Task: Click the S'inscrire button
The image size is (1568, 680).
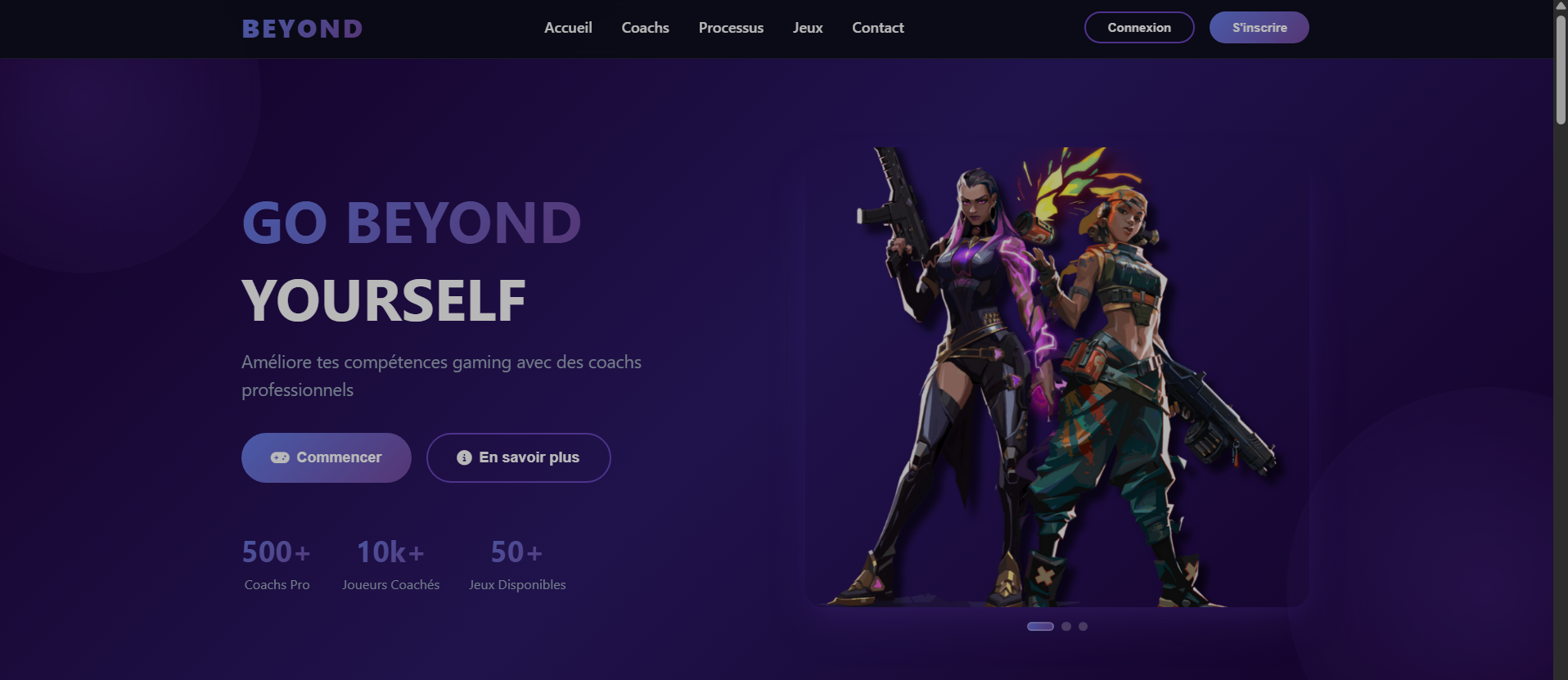Action: tap(1259, 27)
